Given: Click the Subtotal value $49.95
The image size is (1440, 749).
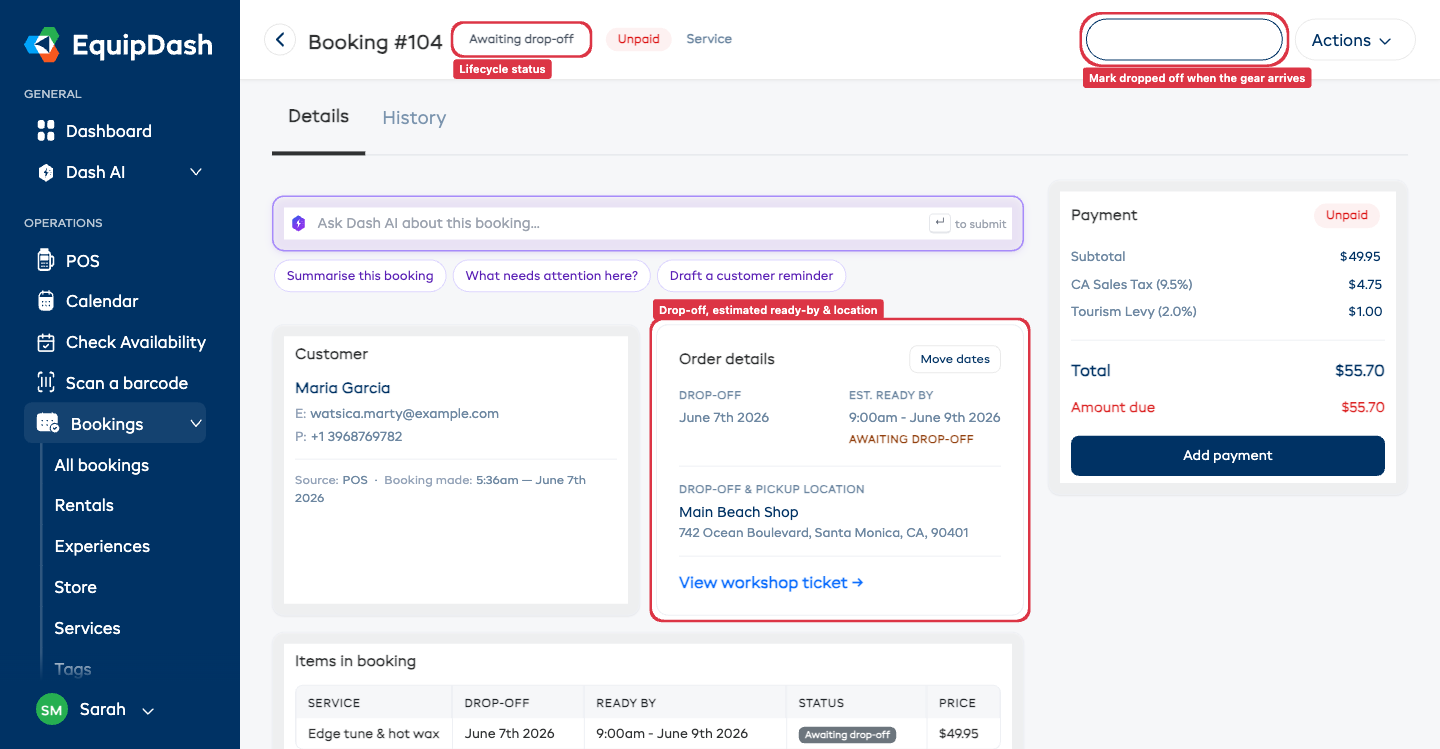Looking at the screenshot, I should pyautogui.click(x=1362, y=256).
